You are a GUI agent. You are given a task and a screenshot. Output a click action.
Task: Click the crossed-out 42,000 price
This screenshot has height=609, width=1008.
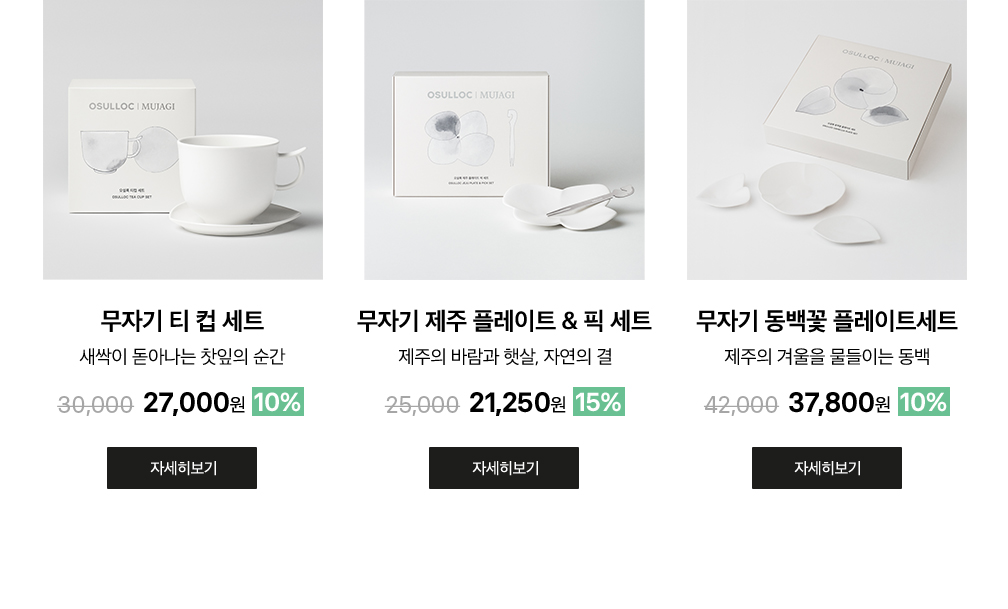tap(741, 405)
